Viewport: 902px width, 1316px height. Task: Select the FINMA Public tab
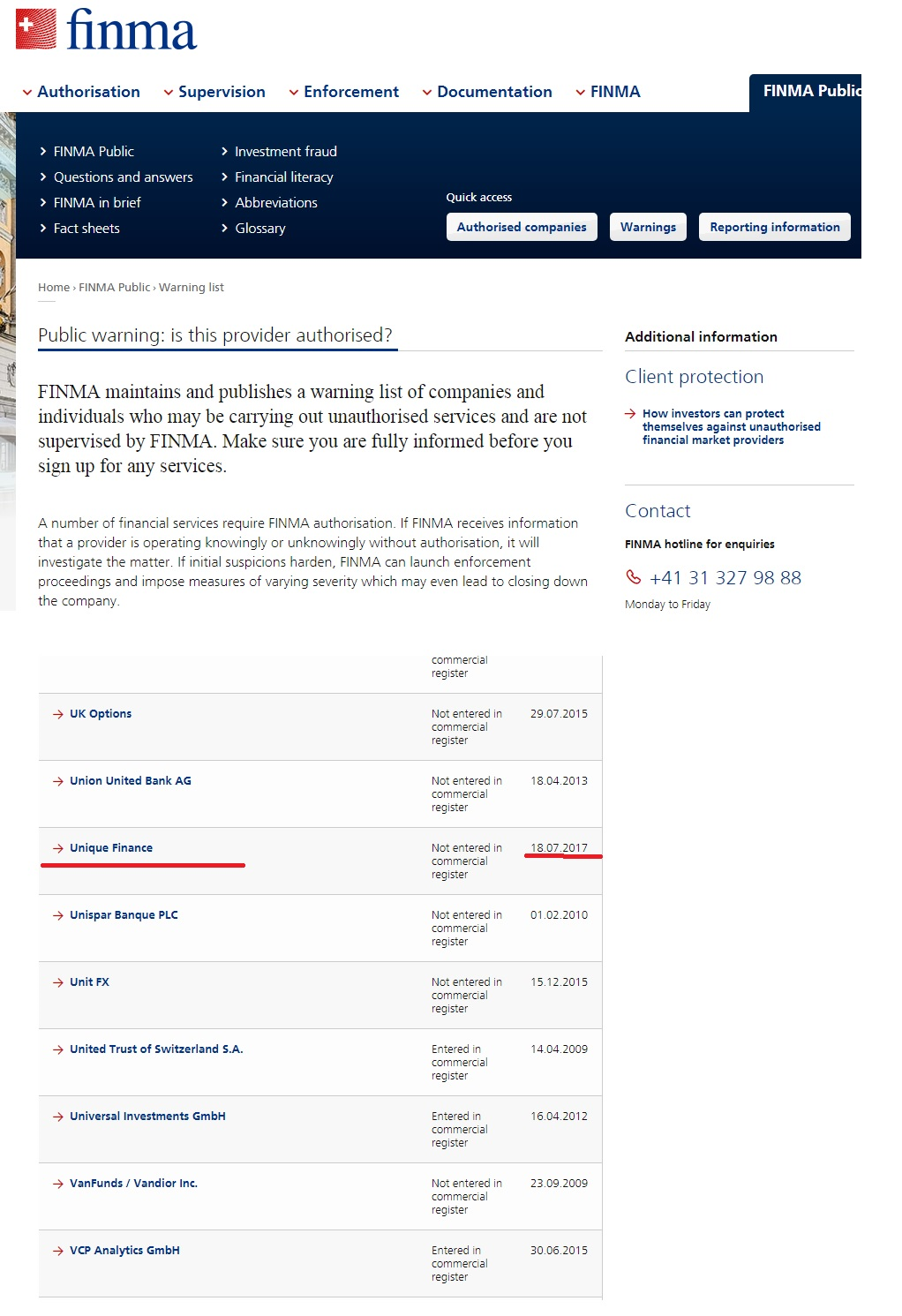click(x=808, y=91)
